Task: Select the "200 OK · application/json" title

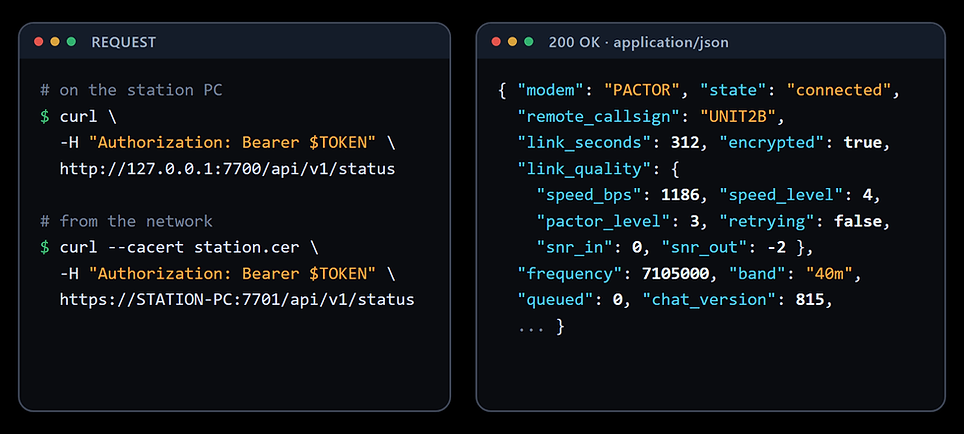Action: pyautogui.click(x=638, y=42)
